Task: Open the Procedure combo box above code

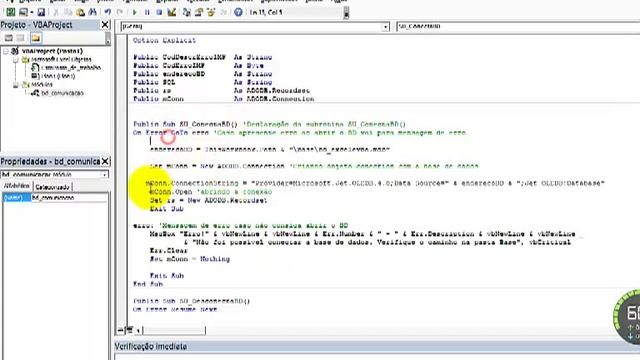Action: click(x=518, y=26)
